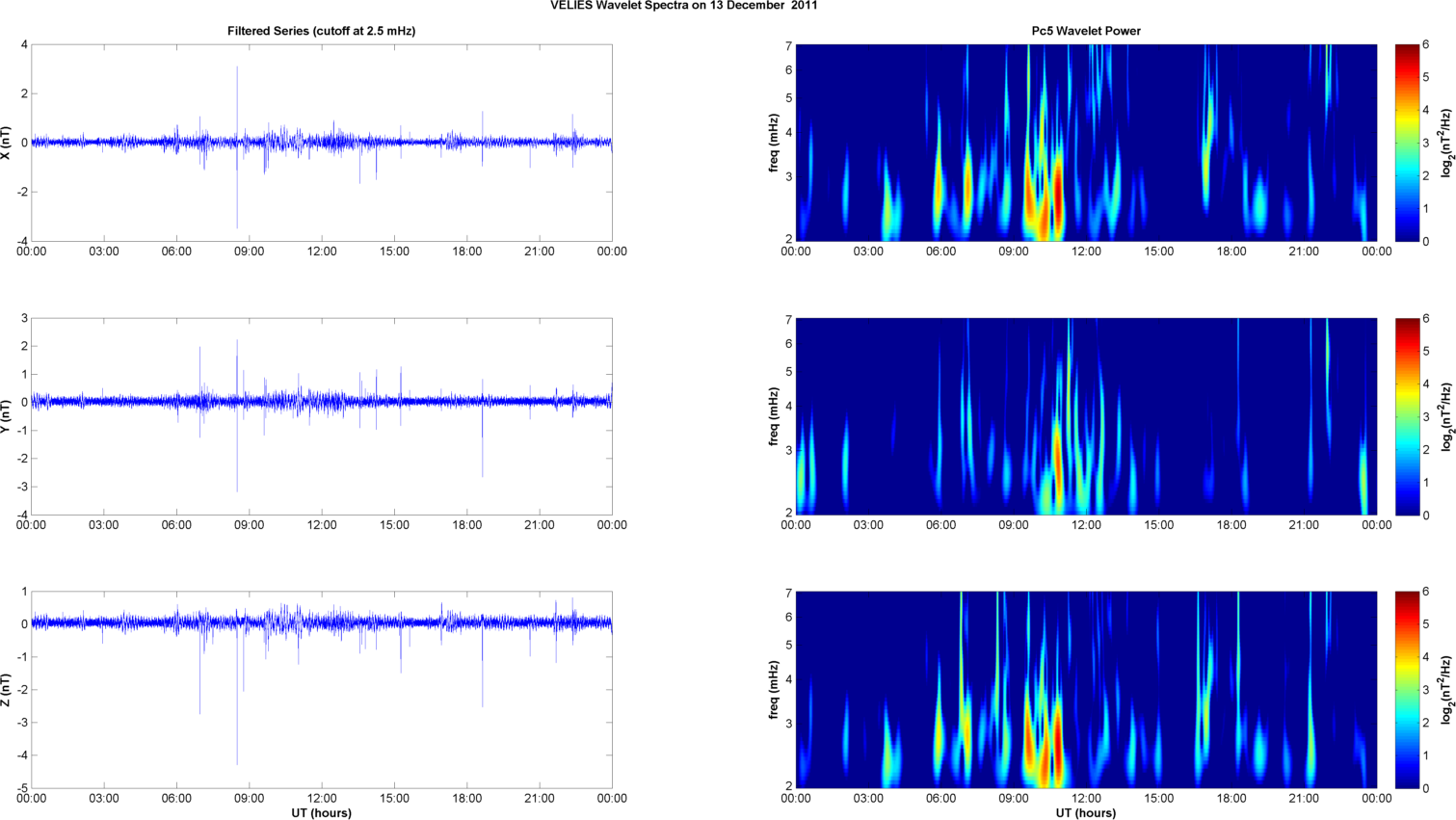Click the log2(nT²/Hz) label of the top colorbar
The image size is (1456, 820).
[1446, 143]
